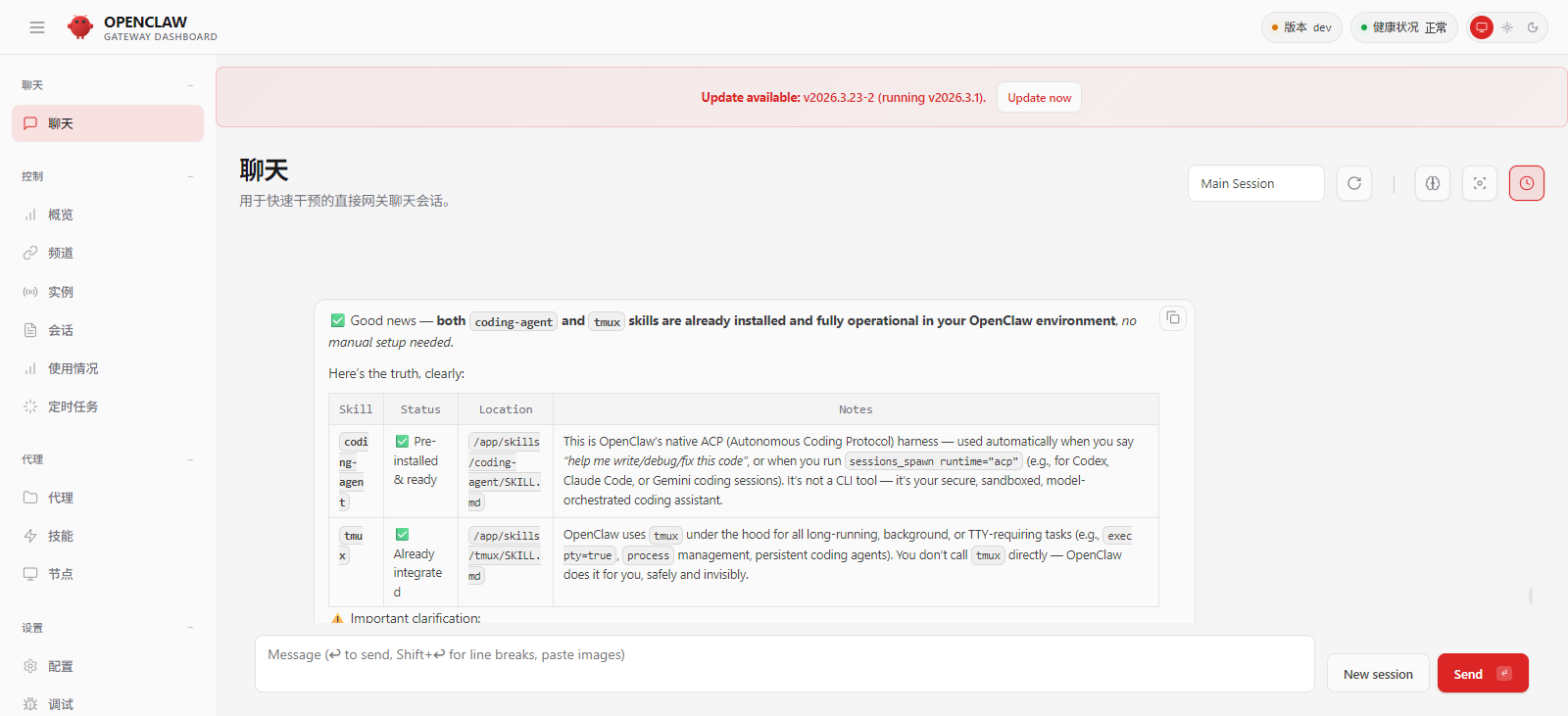Select 会话 in the sidebar
Image resolution: width=1568 pixels, height=716 pixels.
(61, 330)
